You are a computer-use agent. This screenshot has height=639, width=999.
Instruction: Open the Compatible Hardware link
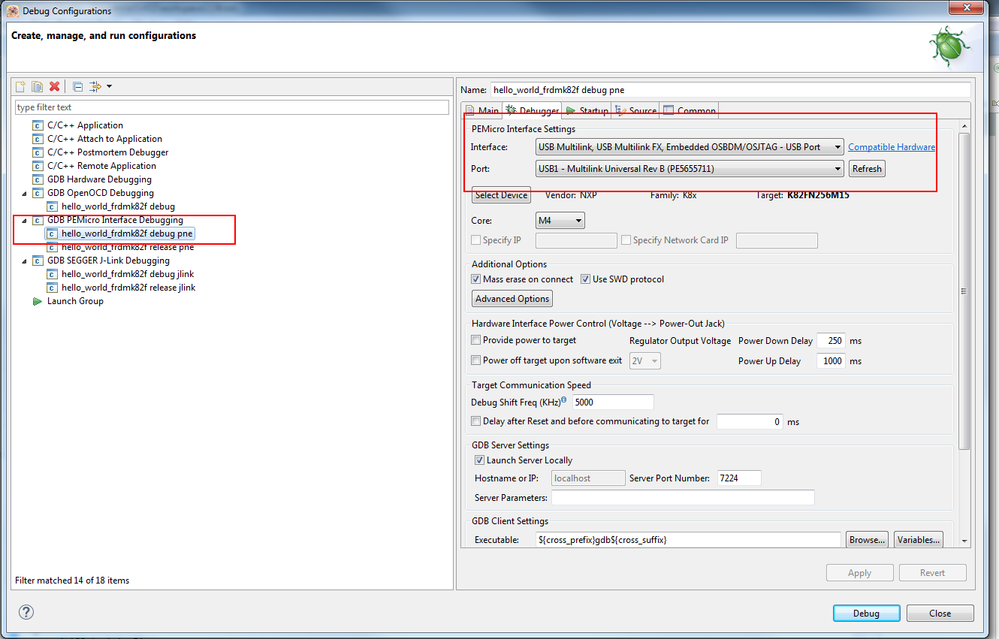point(891,147)
